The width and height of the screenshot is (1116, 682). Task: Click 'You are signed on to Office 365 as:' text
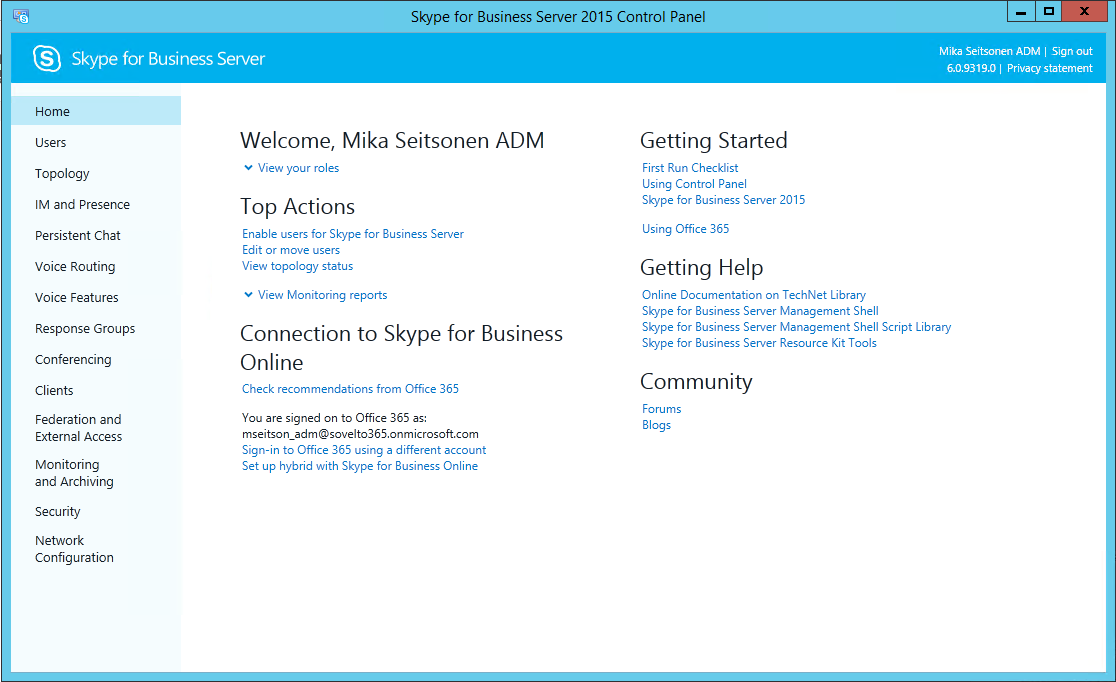click(x=335, y=418)
